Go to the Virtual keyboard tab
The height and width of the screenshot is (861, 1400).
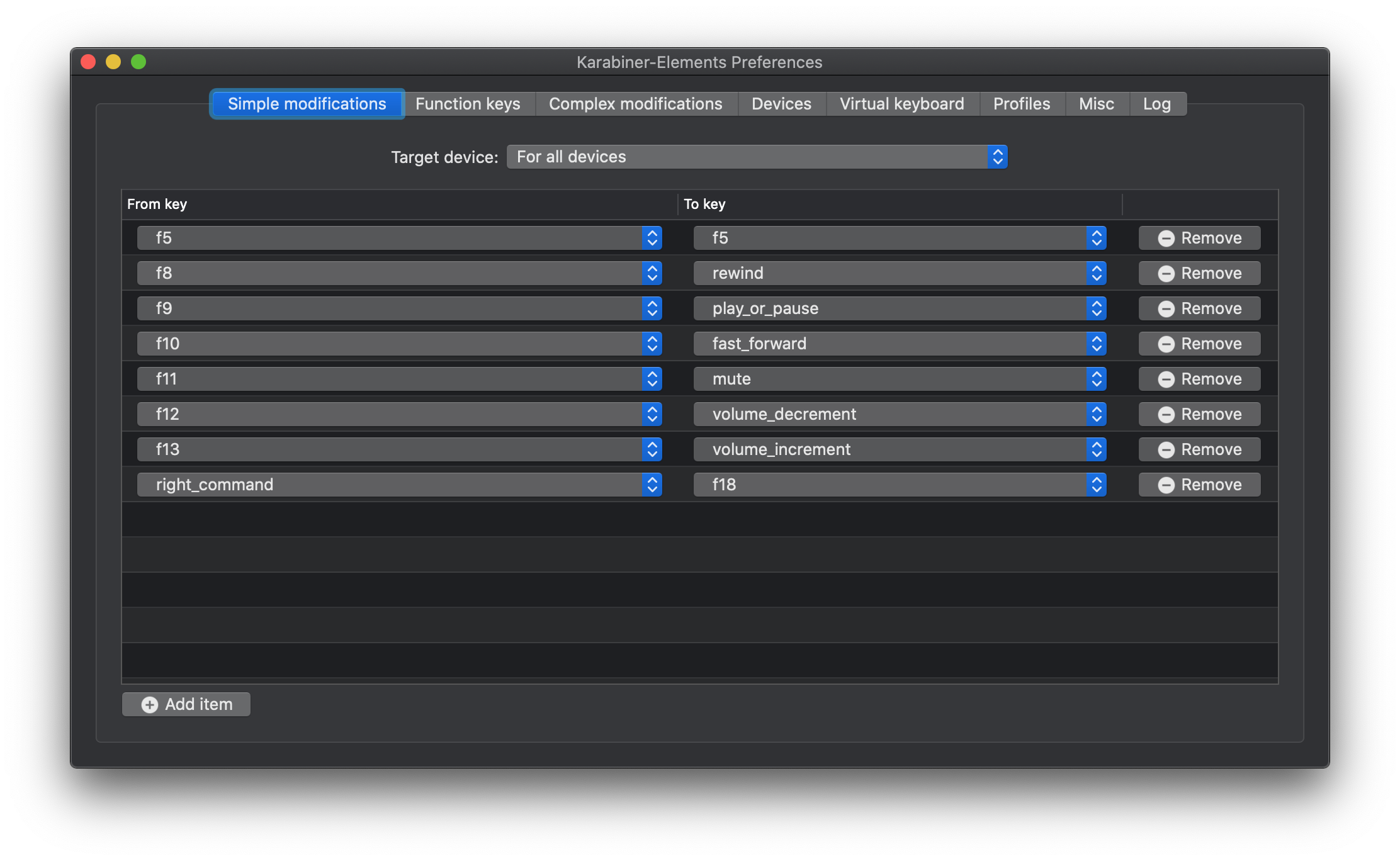pyautogui.click(x=901, y=104)
